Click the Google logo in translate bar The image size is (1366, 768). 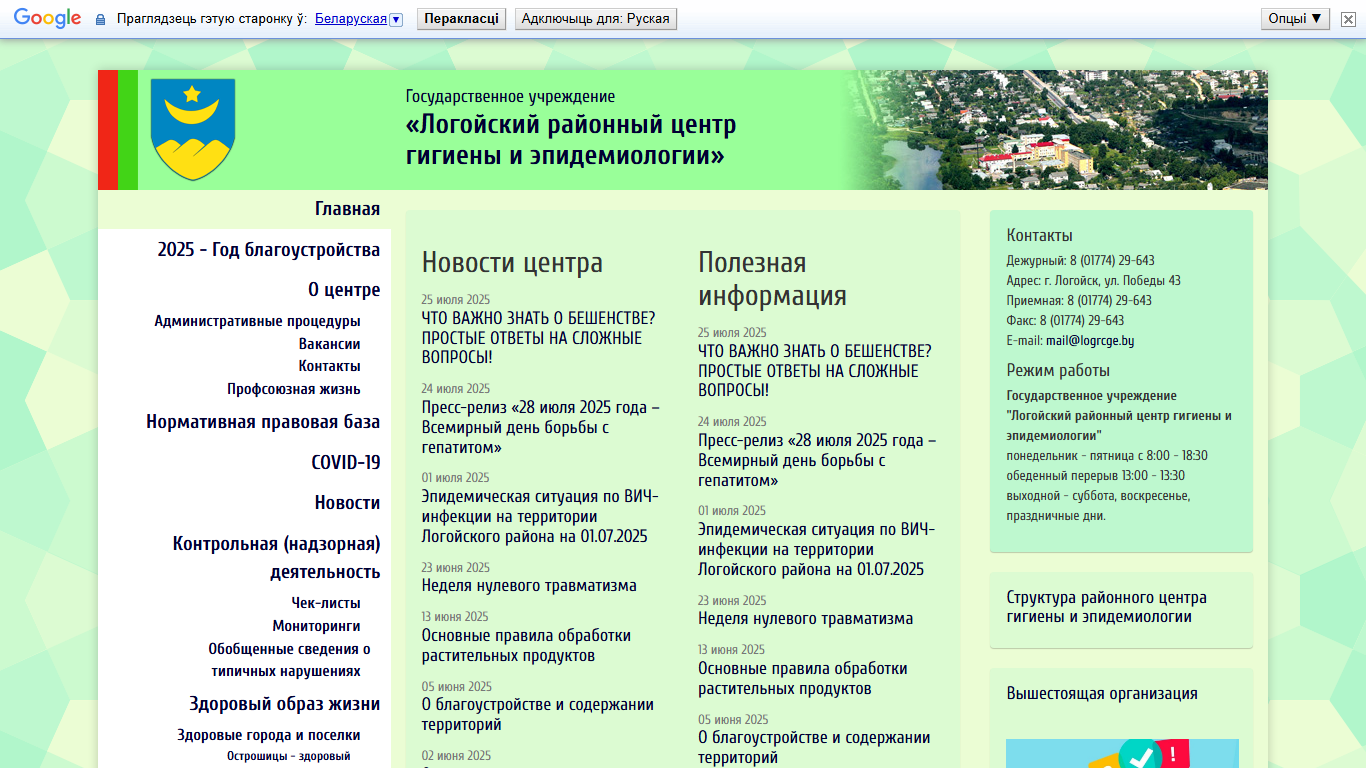click(x=47, y=18)
